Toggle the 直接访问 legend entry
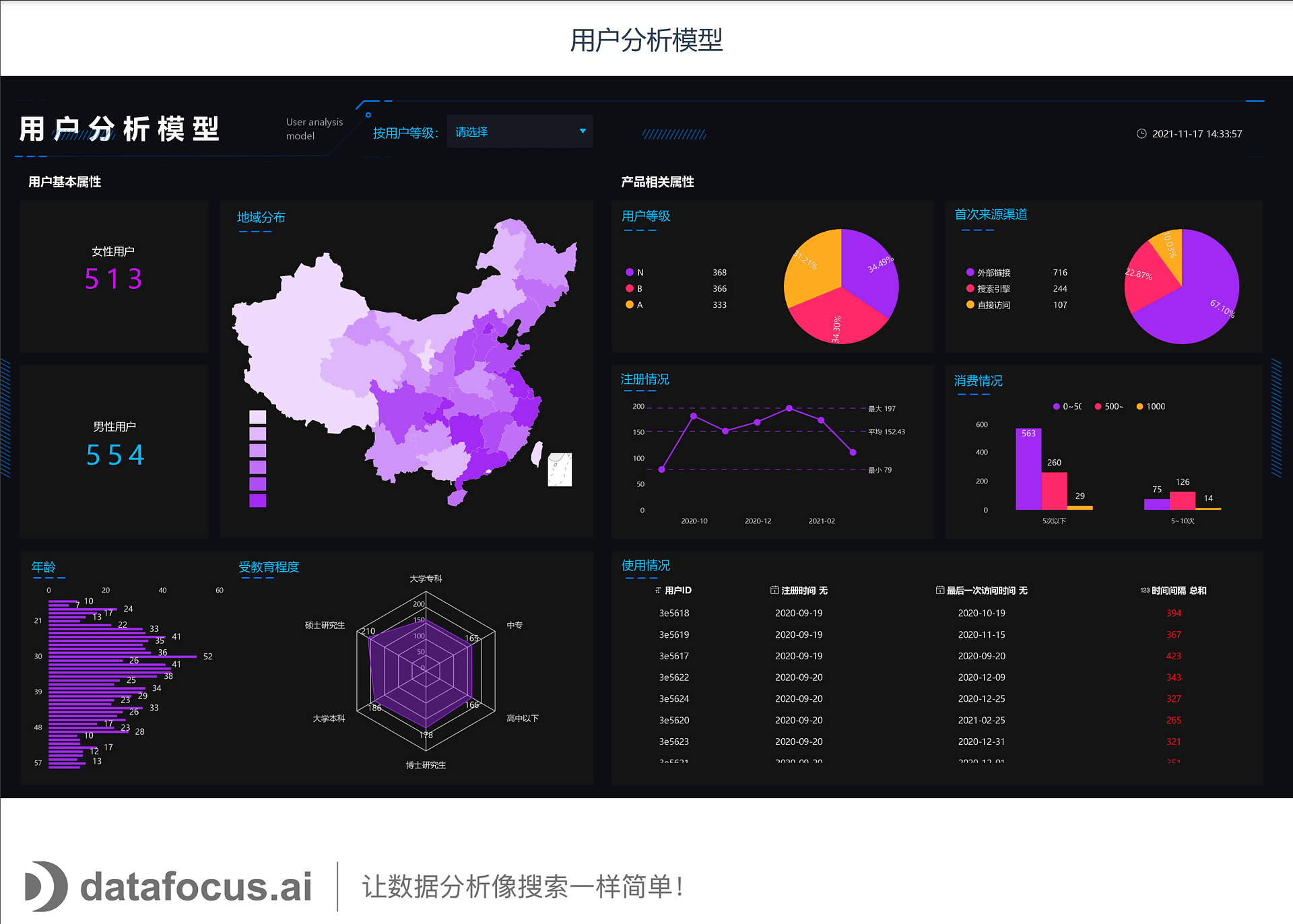This screenshot has height=924, width=1293. coord(989,305)
